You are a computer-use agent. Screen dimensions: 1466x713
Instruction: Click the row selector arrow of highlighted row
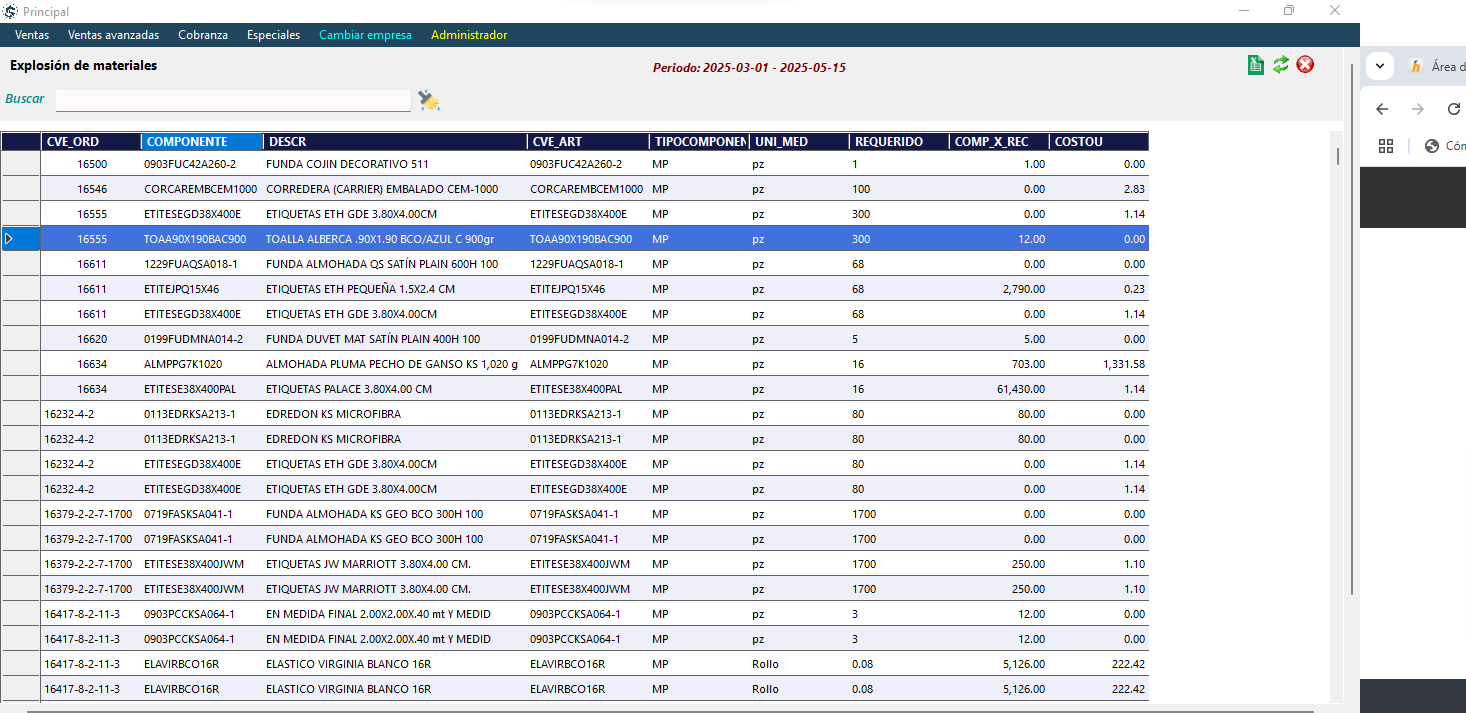9,239
